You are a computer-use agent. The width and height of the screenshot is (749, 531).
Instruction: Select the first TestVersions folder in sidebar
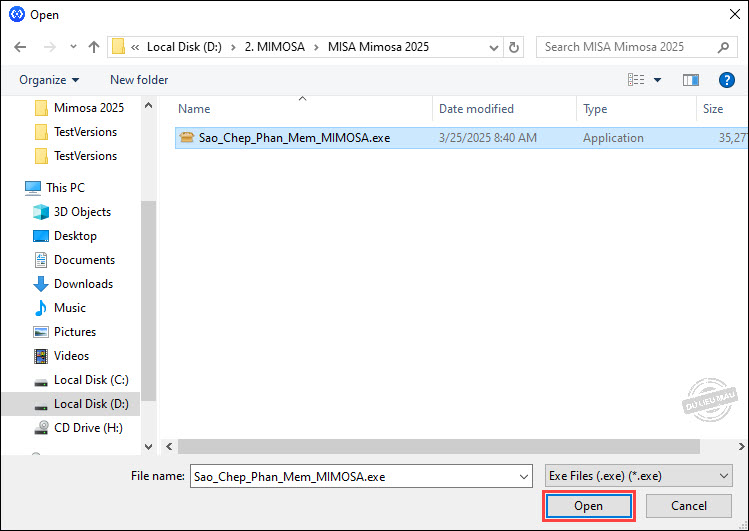click(x=76, y=132)
